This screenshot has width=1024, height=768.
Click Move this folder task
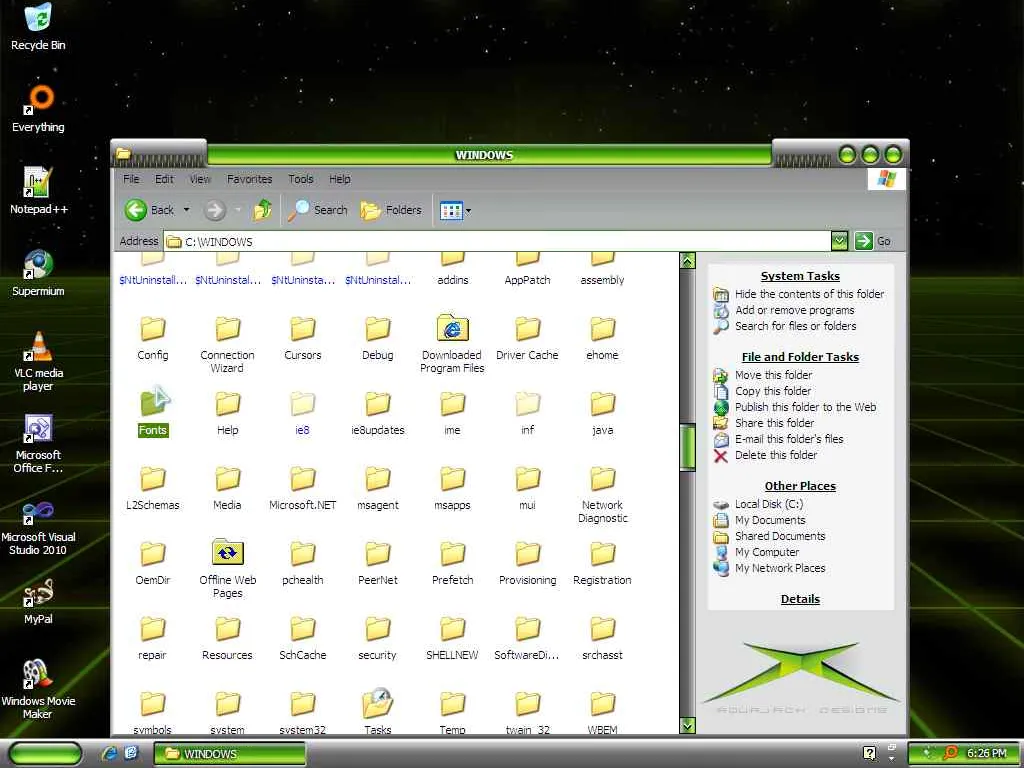point(773,375)
